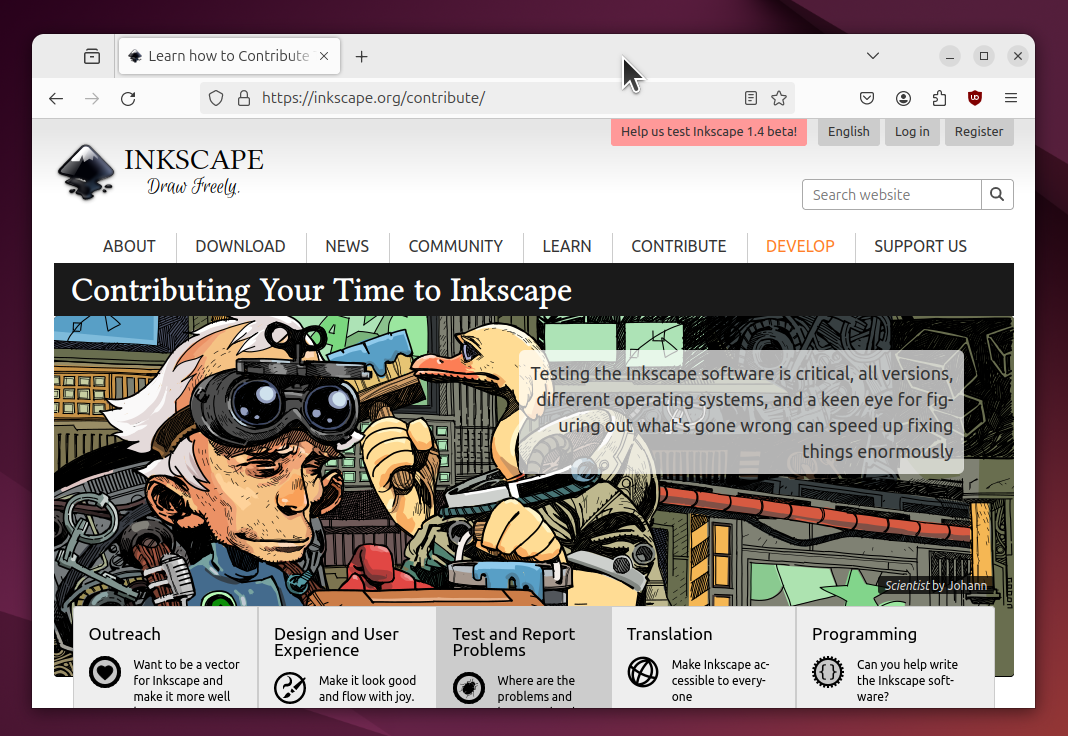
Task: Click 'Make Inkscape accessible to everyone' text
Action: coord(720,680)
